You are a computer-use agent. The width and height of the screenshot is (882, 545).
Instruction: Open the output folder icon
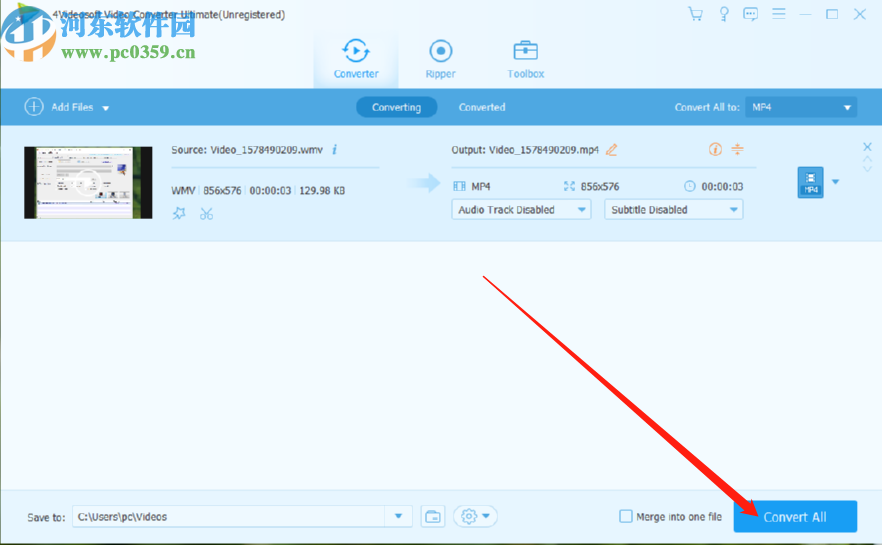tap(433, 516)
